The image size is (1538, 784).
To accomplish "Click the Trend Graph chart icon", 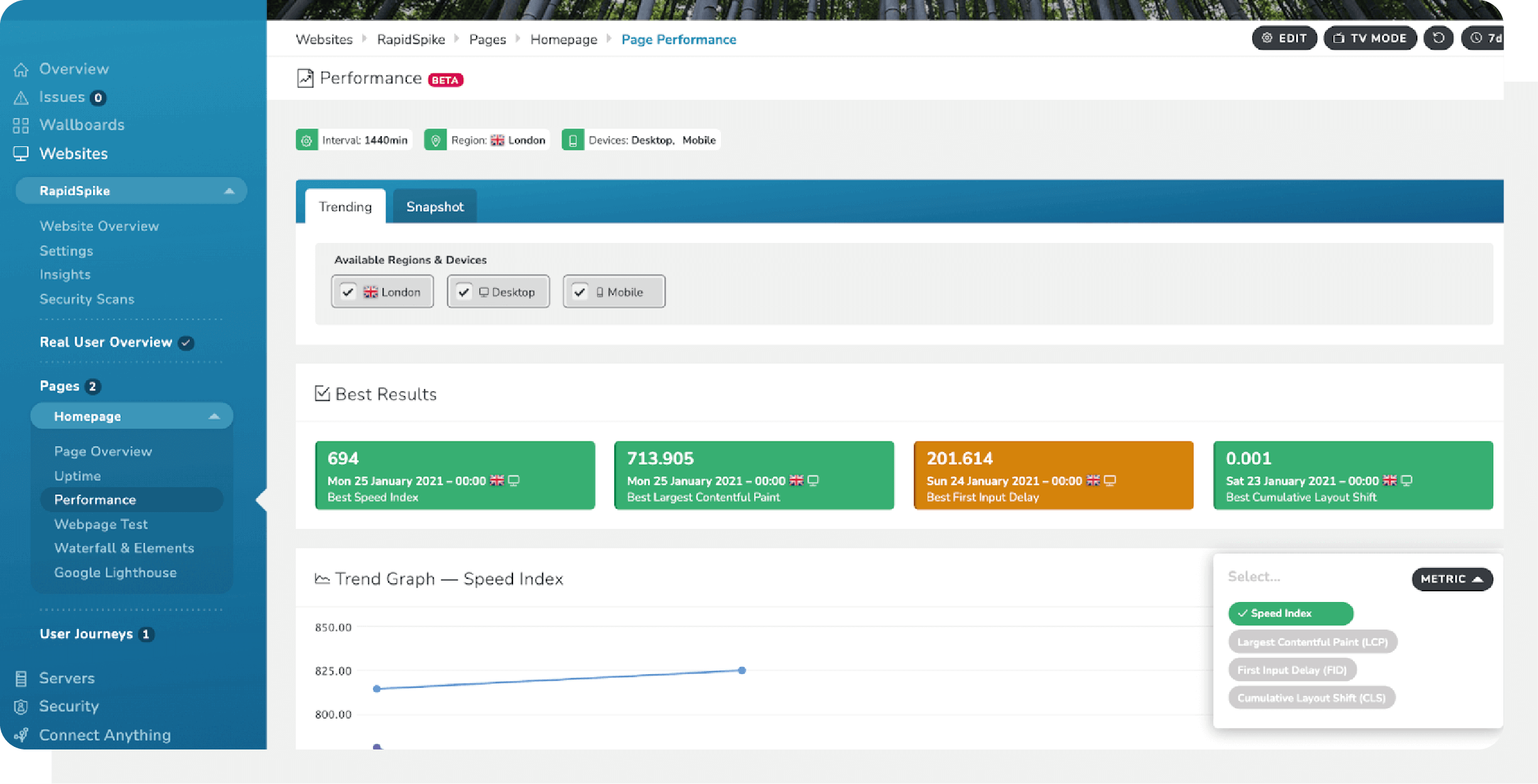I will pos(322,579).
